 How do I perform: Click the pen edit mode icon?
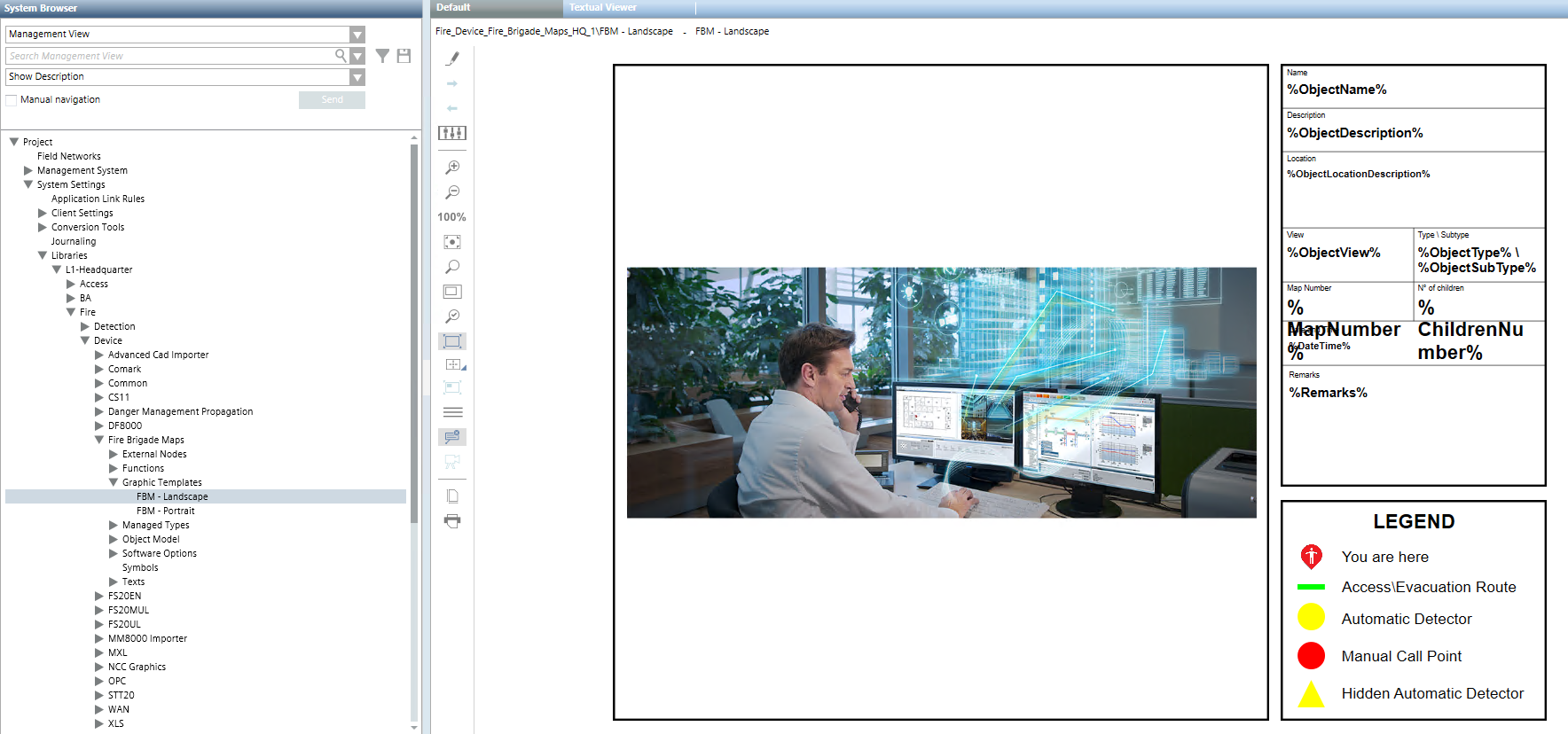[x=452, y=59]
